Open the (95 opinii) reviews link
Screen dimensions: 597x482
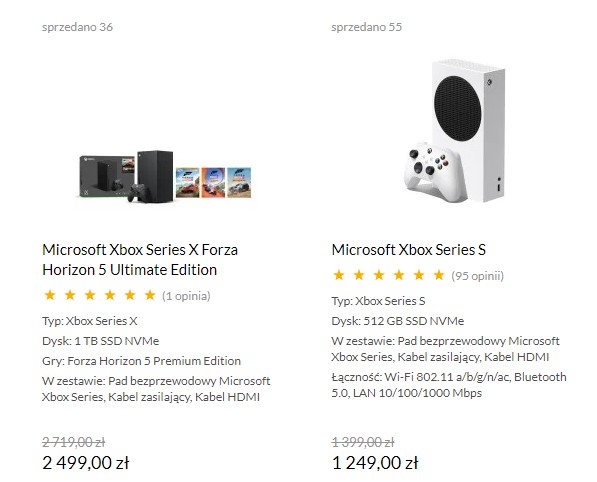click(477, 276)
